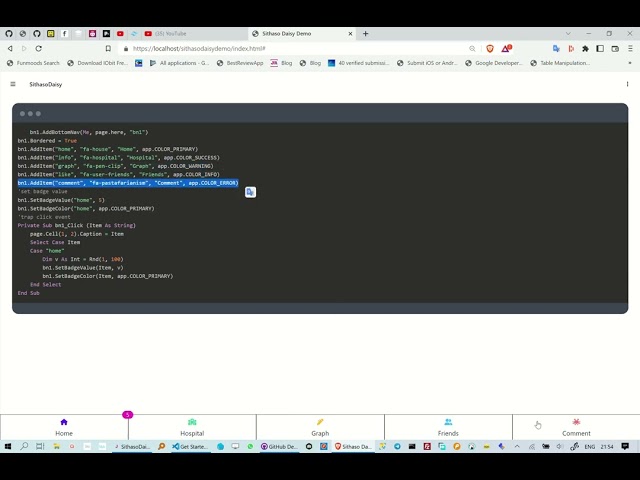Open Table Manipulation bookmark
The height and width of the screenshot is (480, 640).
(560, 63)
